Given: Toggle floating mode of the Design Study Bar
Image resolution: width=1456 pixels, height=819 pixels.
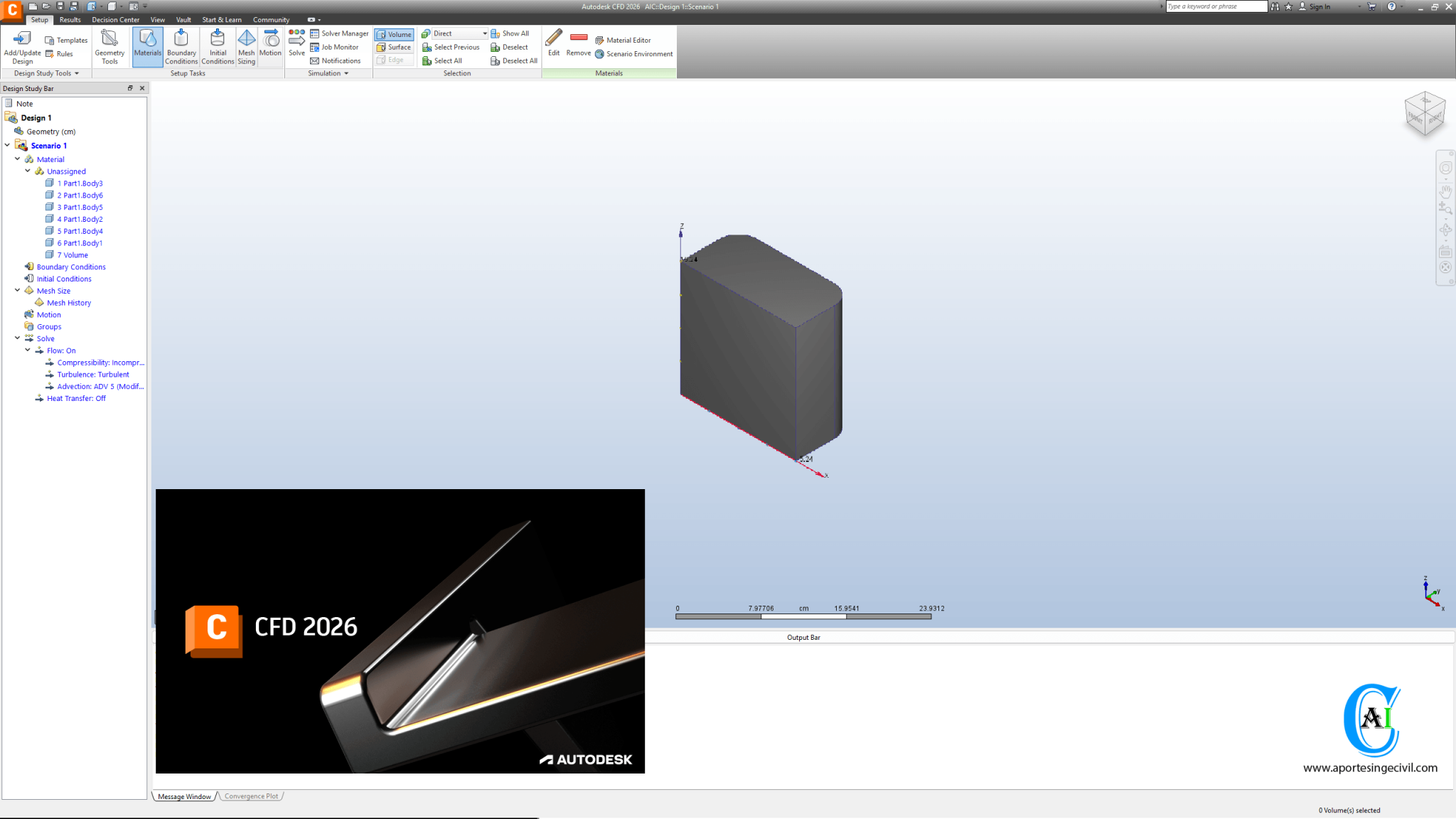Looking at the screenshot, I should tap(130, 87).
